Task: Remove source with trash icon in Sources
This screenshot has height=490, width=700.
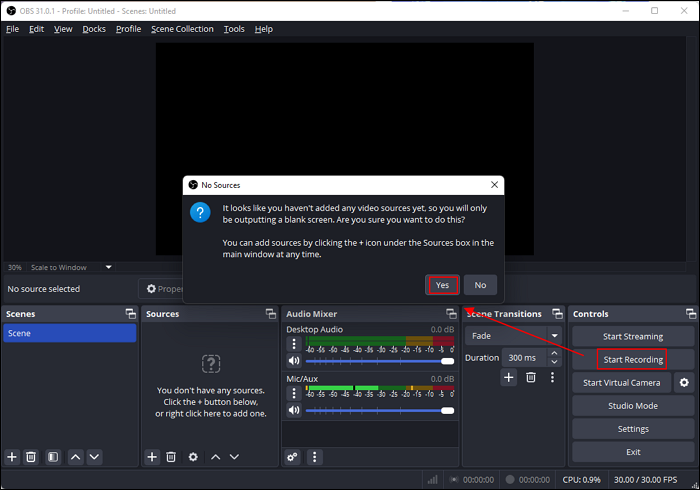Action: coord(171,457)
